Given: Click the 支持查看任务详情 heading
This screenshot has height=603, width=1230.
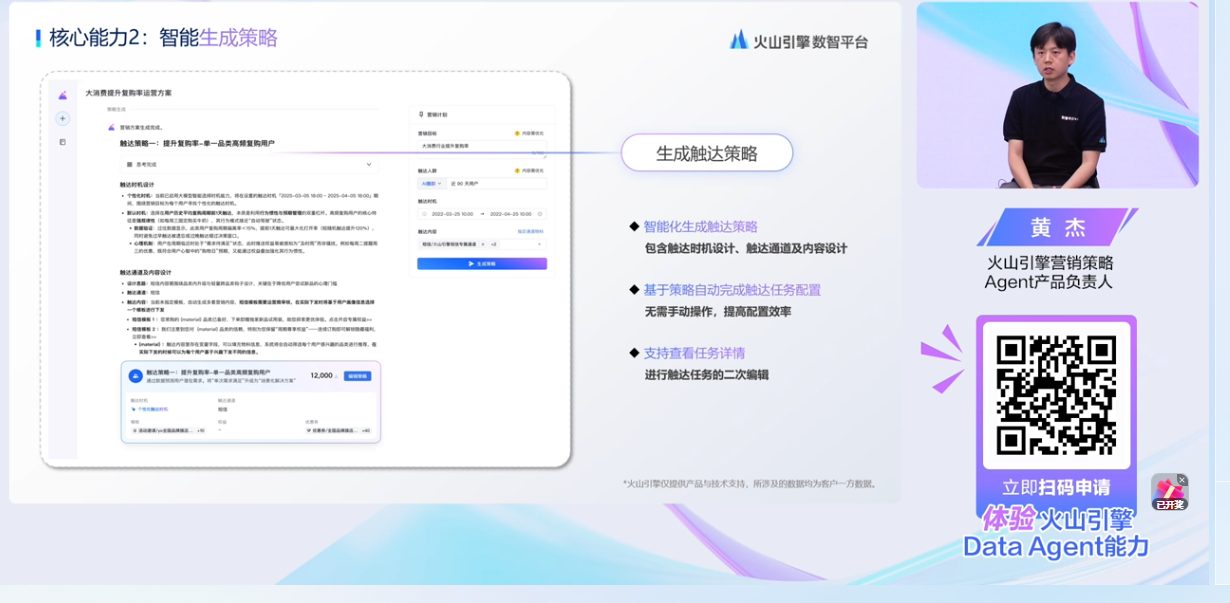Looking at the screenshot, I should [694, 353].
